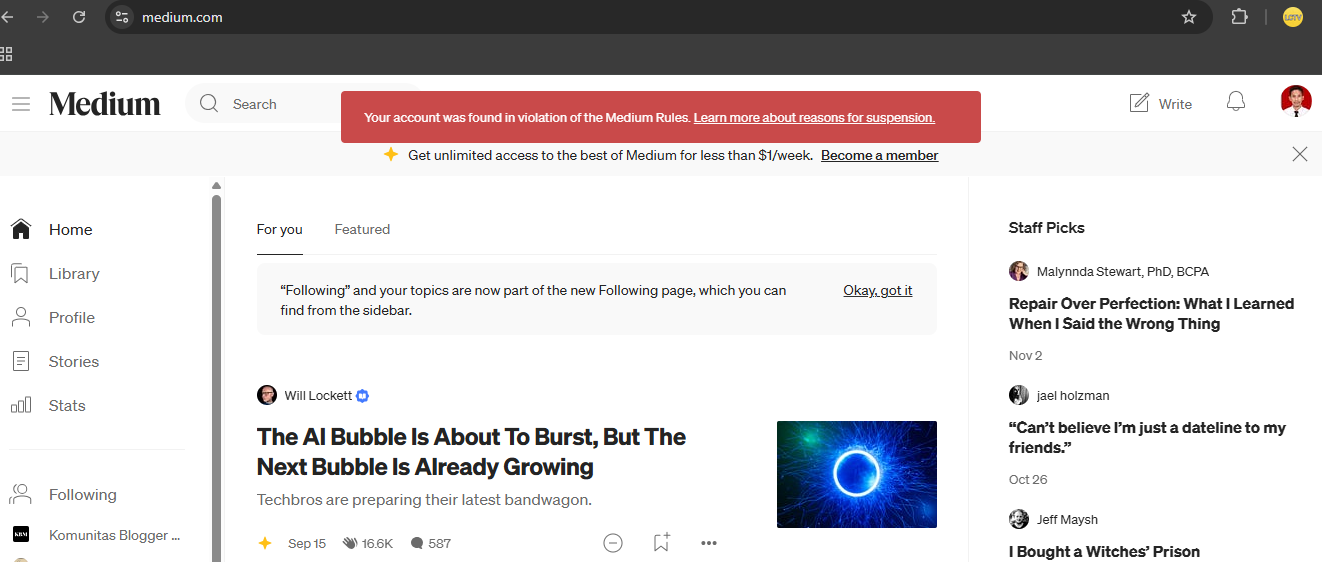Screen dimensions: 1322x562
Task: Click the Library bookmark icon
Action: click(20, 273)
